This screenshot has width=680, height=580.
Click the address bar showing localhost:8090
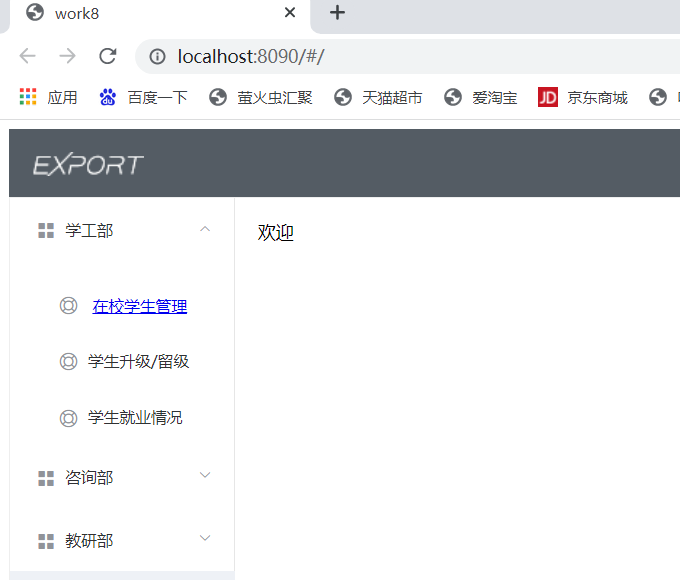[x=400, y=57]
